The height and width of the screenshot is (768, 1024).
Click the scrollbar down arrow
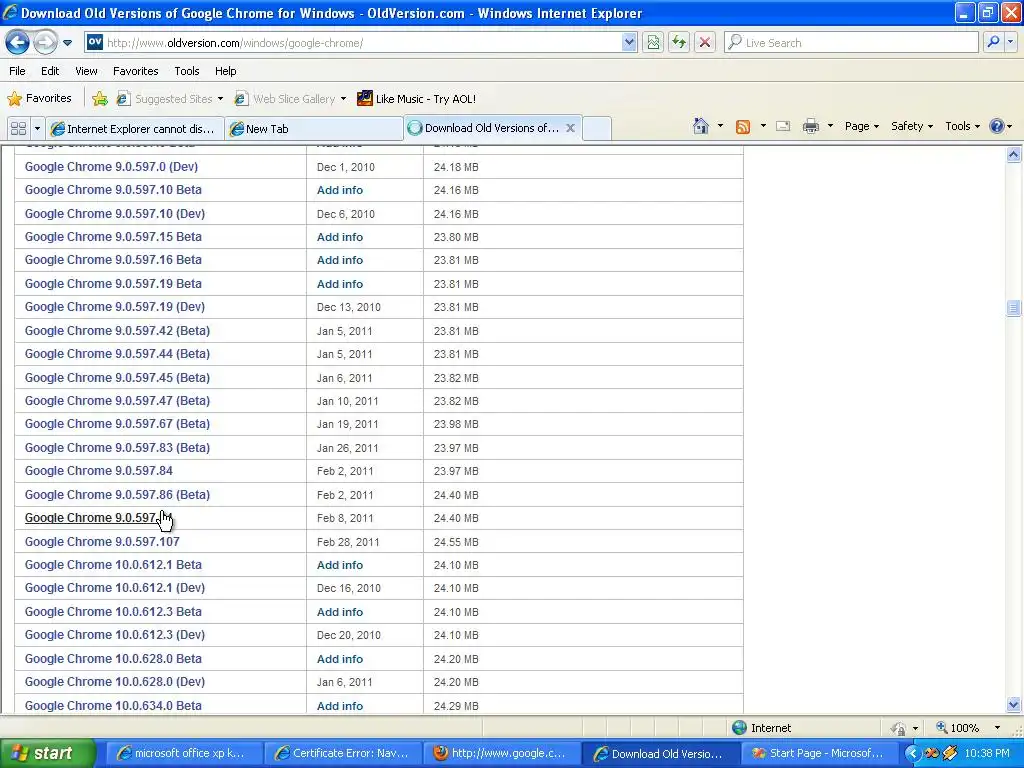pyautogui.click(x=1014, y=704)
